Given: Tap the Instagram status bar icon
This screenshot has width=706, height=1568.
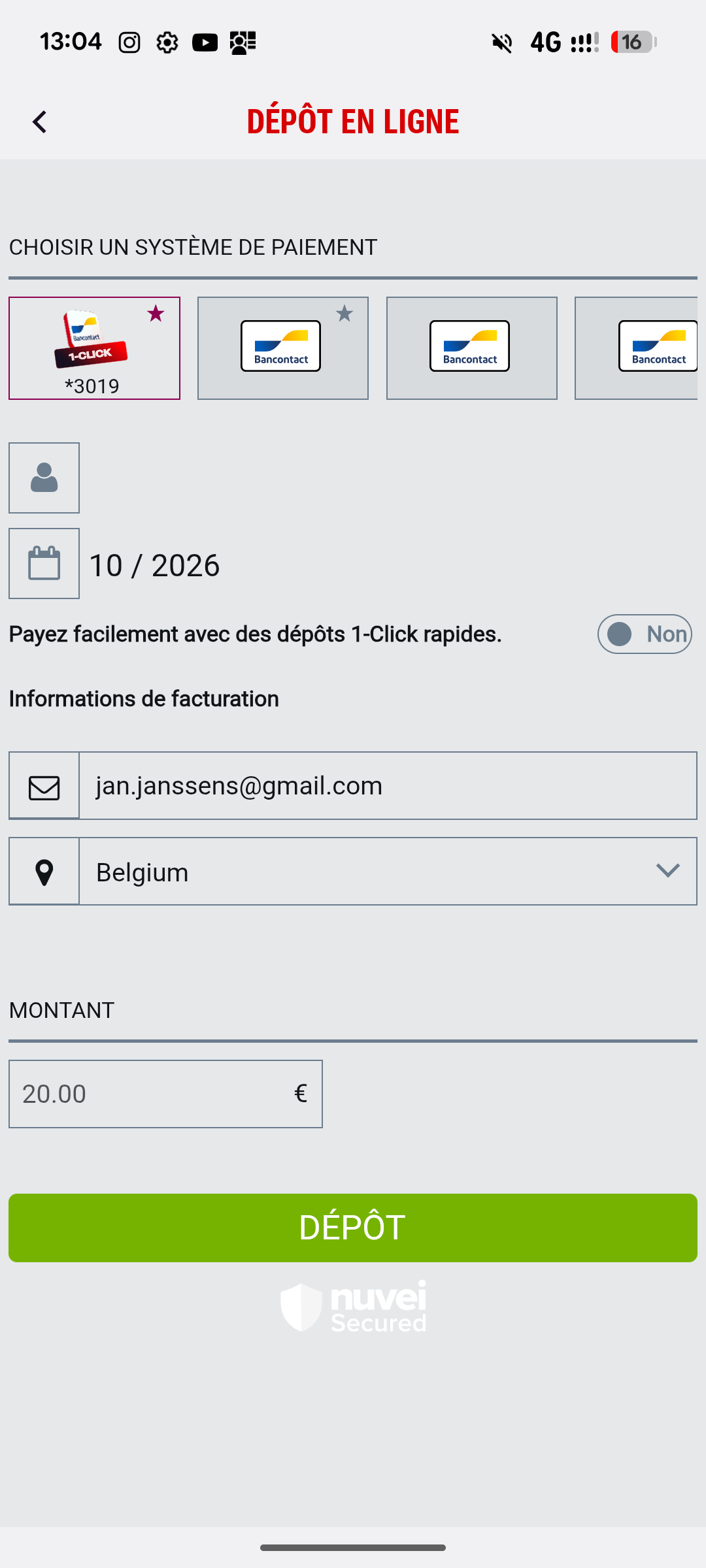Looking at the screenshot, I should point(129,43).
